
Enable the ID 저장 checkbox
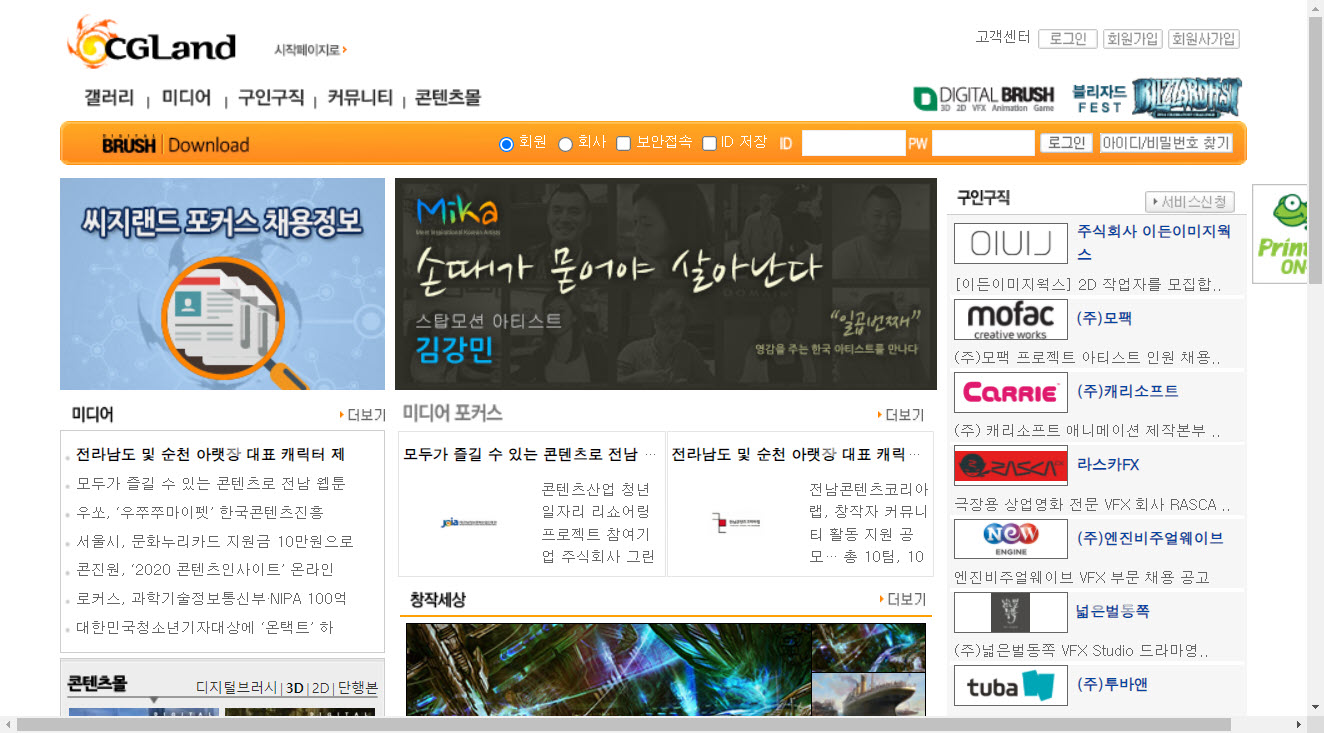(709, 143)
